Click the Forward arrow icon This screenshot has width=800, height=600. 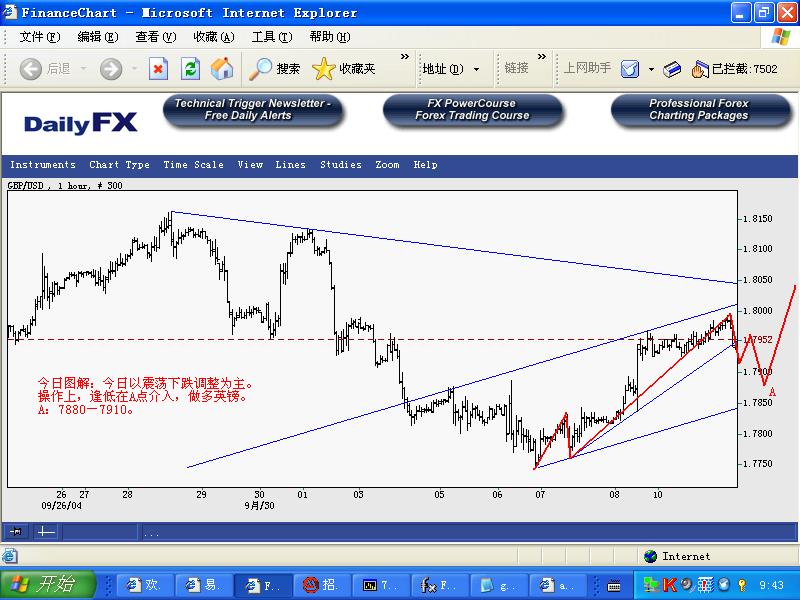[x=111, y=68]
